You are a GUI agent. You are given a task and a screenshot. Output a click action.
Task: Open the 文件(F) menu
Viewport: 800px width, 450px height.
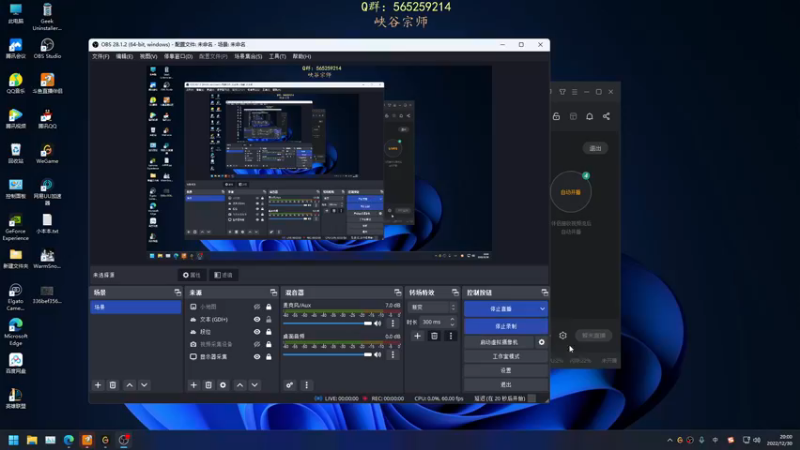[101, 57]
